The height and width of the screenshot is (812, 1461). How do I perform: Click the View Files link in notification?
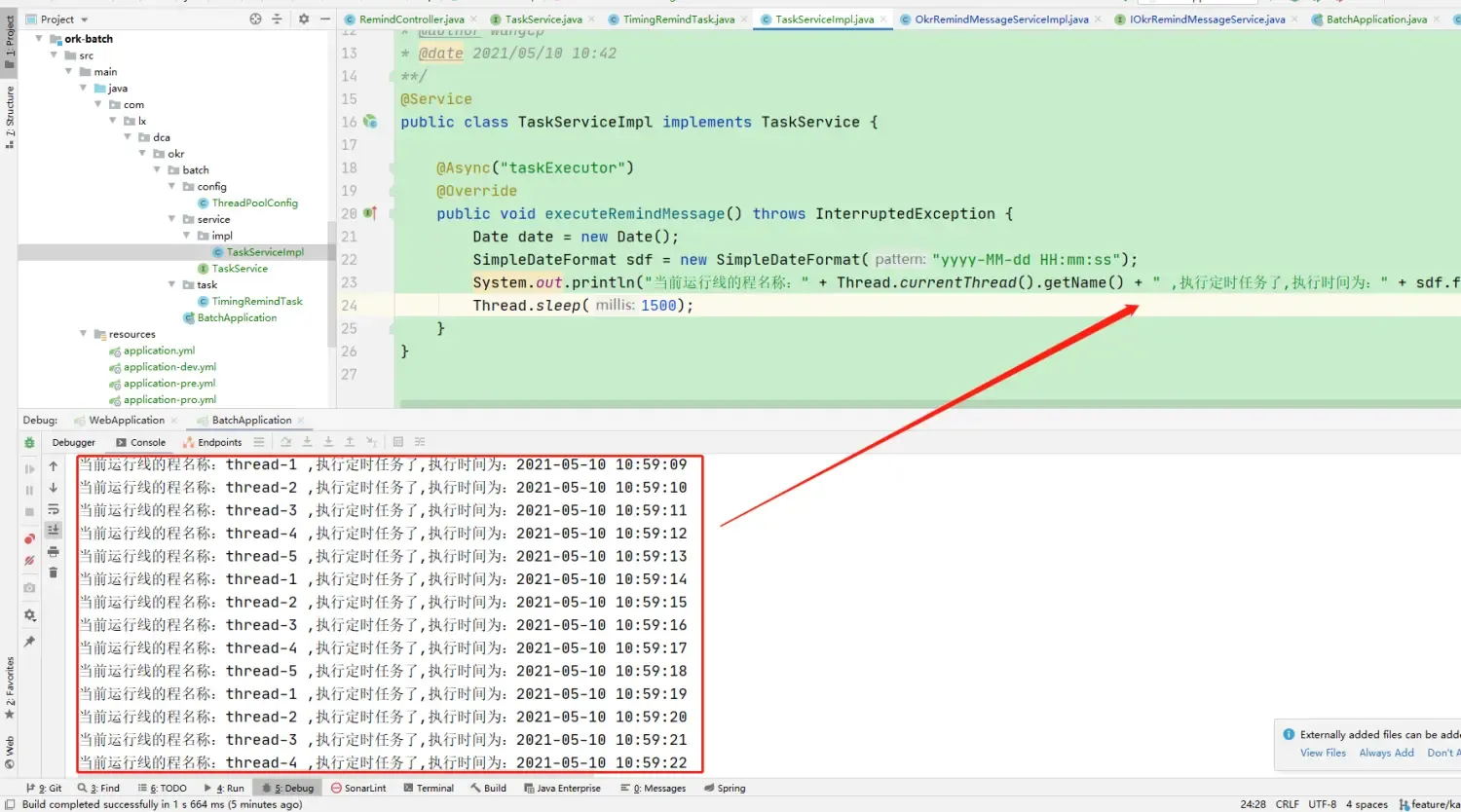click(x=1322, y=753)
